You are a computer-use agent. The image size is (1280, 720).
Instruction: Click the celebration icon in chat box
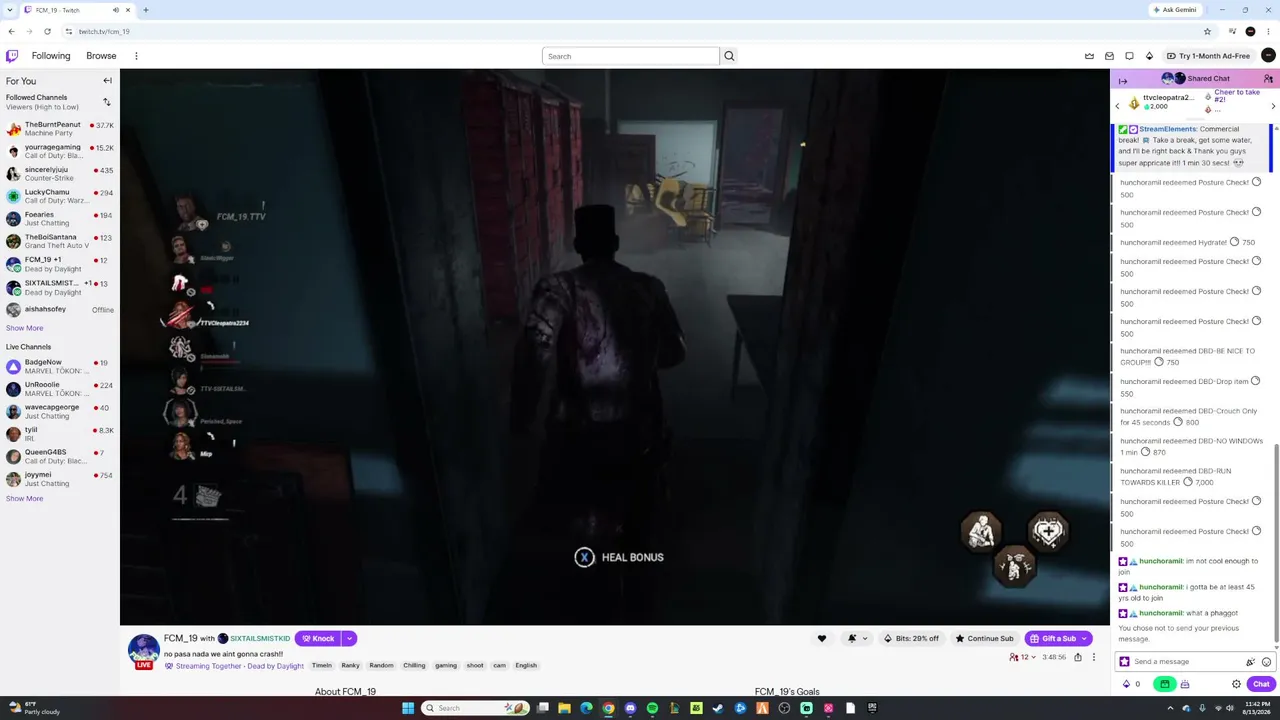pyautogui.click(x=1250, y=662)
